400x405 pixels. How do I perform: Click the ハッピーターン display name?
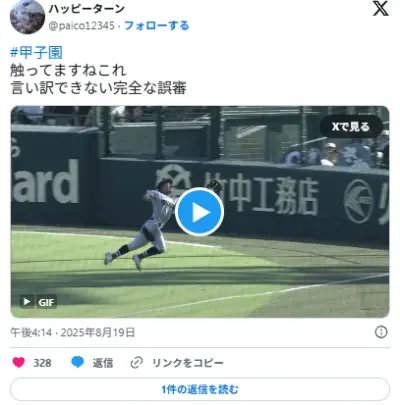pyautogui.click(x=86, y=9)
